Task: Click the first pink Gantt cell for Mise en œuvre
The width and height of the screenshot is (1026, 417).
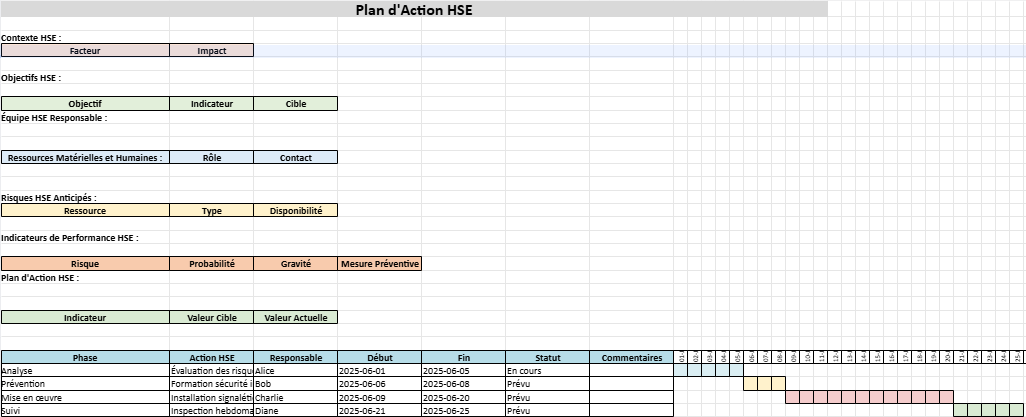Action: point(793,397)
